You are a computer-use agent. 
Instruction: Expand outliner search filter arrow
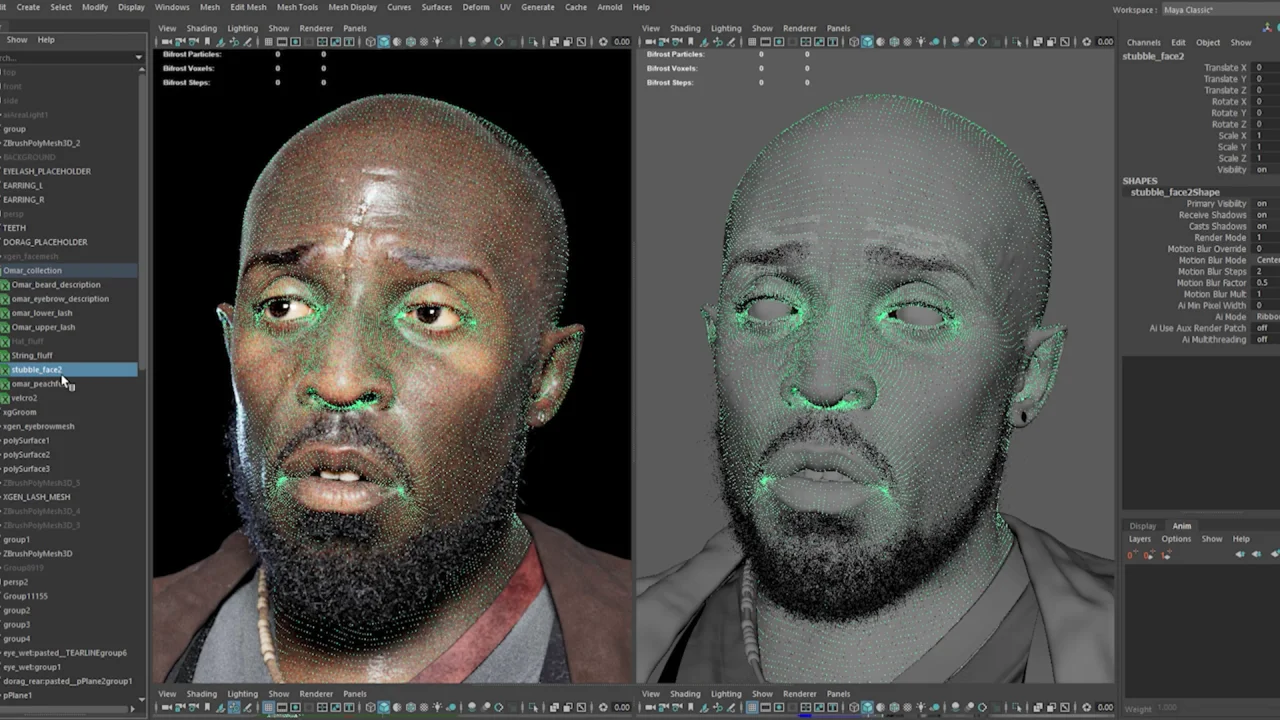pyautogui.click(x=138, y=58)
